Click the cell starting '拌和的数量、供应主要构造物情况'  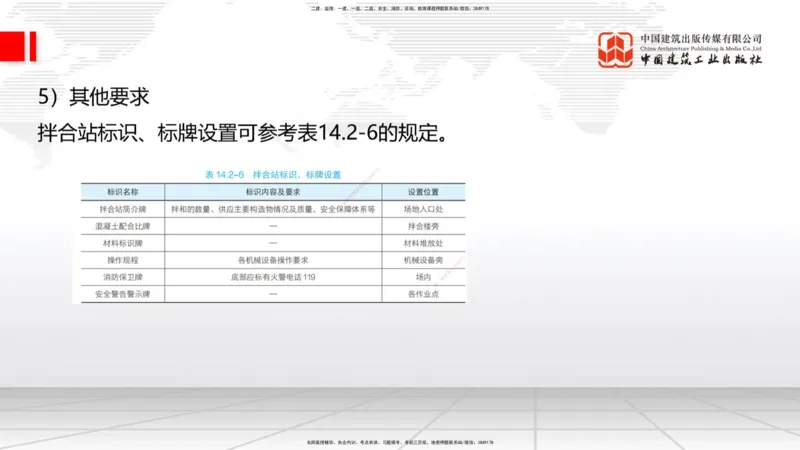(x=273, y=209)
